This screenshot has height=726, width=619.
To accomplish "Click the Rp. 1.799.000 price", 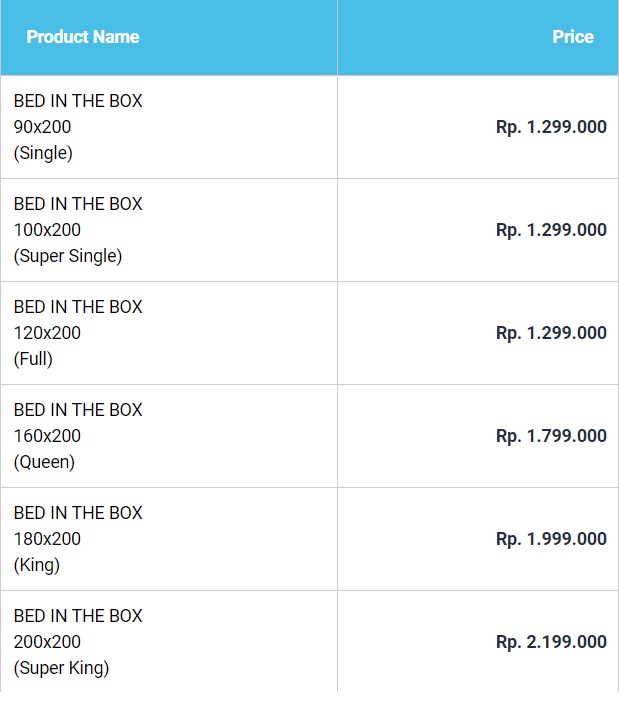I will [551, 436].
